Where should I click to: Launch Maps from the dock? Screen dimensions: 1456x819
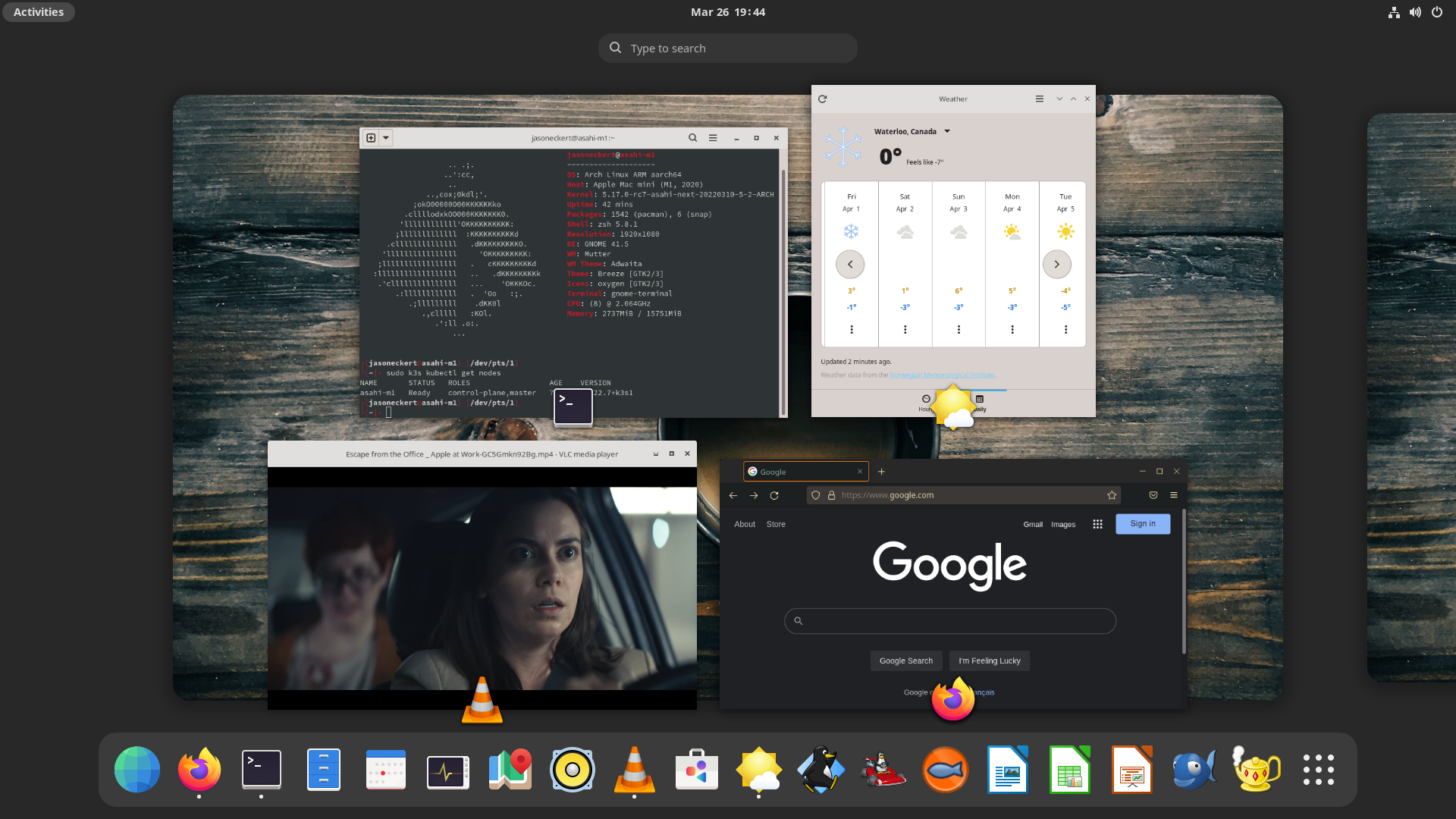tap(510, 770)
